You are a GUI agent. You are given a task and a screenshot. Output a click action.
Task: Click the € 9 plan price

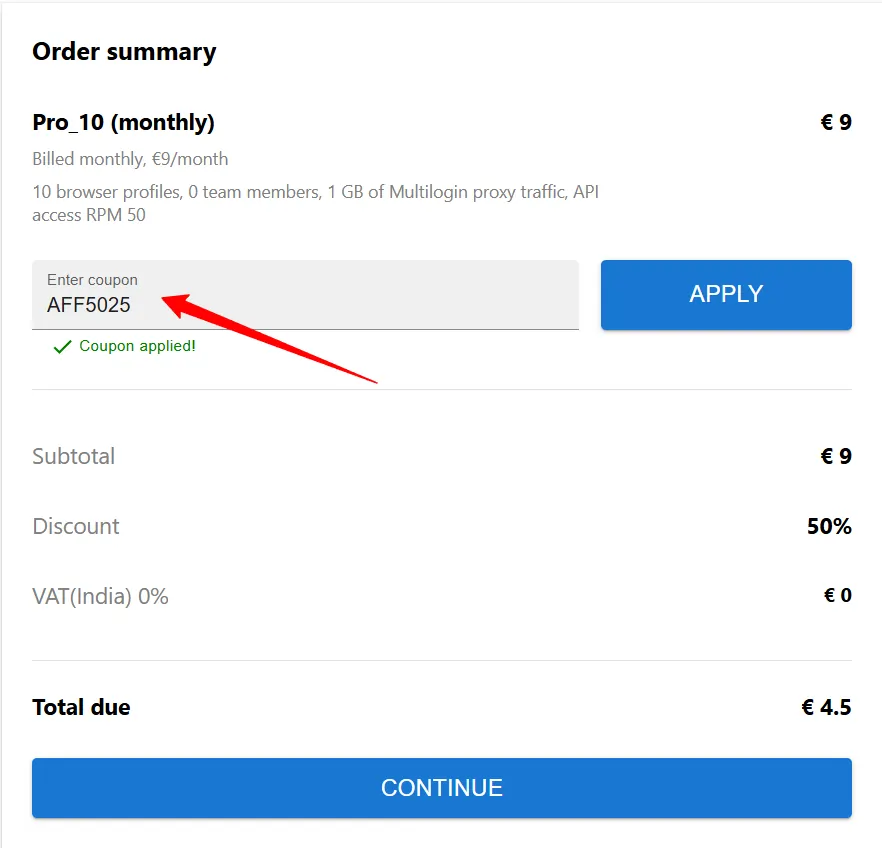point(835,122)
